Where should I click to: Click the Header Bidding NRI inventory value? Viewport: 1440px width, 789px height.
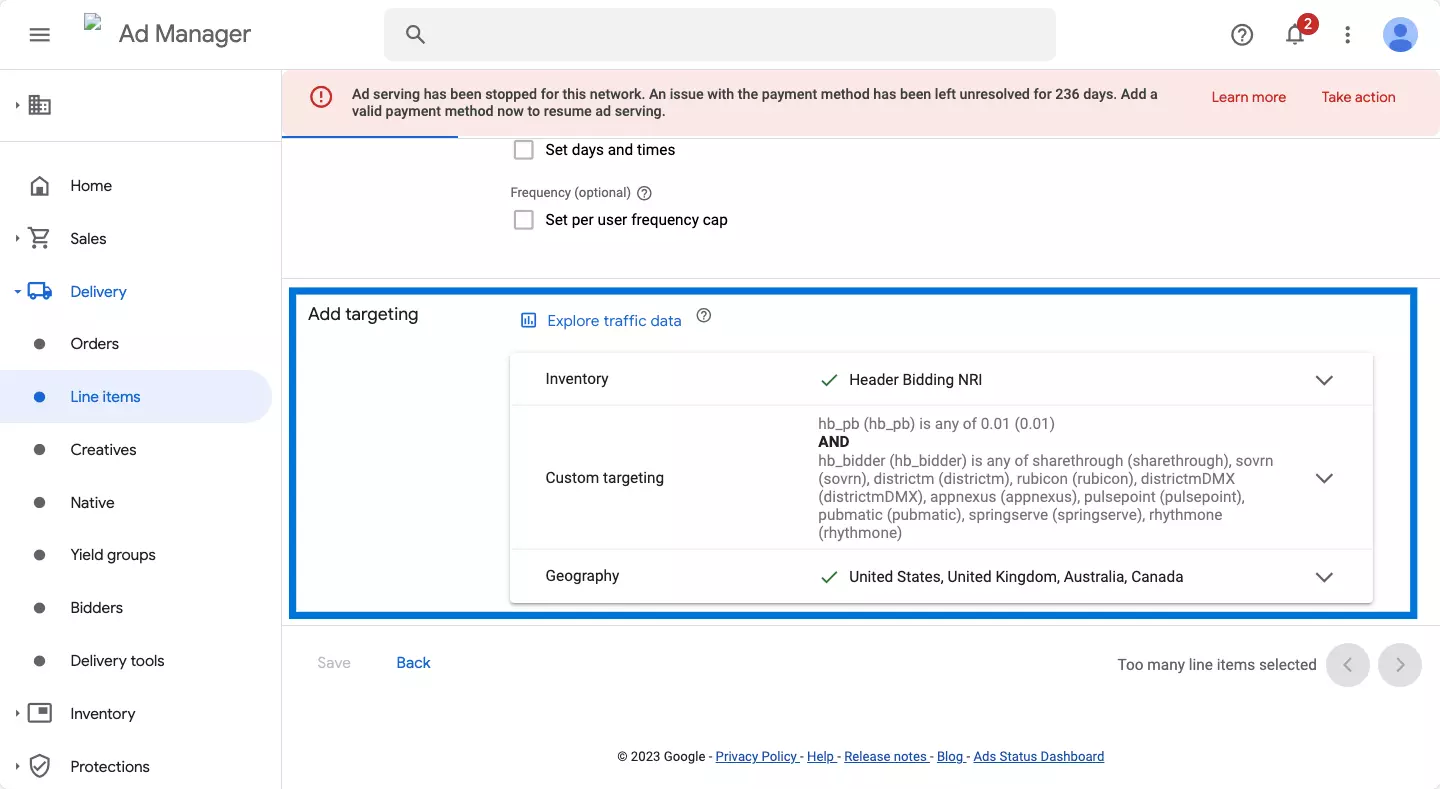(x=916, y=380)
